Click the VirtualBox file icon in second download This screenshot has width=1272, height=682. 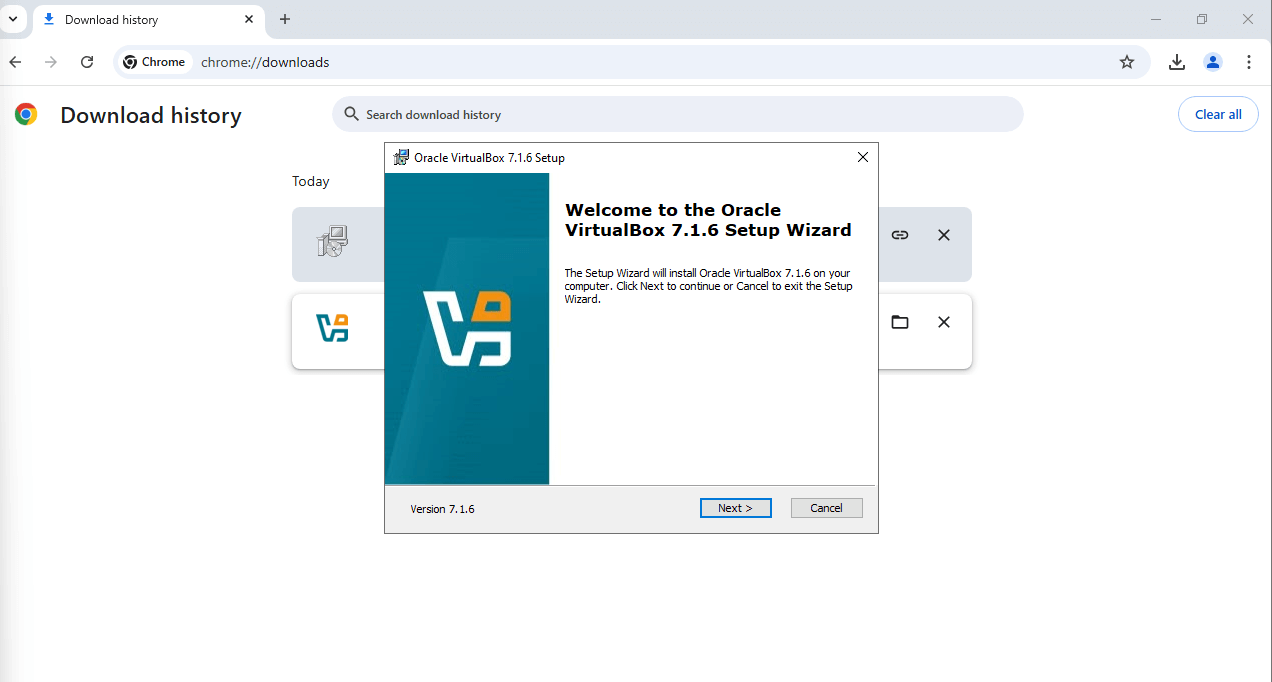(x=332, y=328)
